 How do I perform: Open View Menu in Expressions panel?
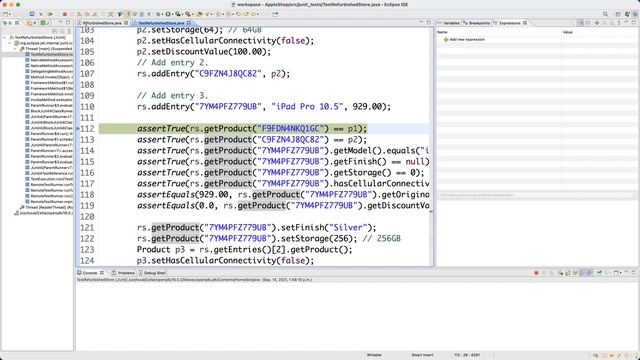tap(619, 23)
